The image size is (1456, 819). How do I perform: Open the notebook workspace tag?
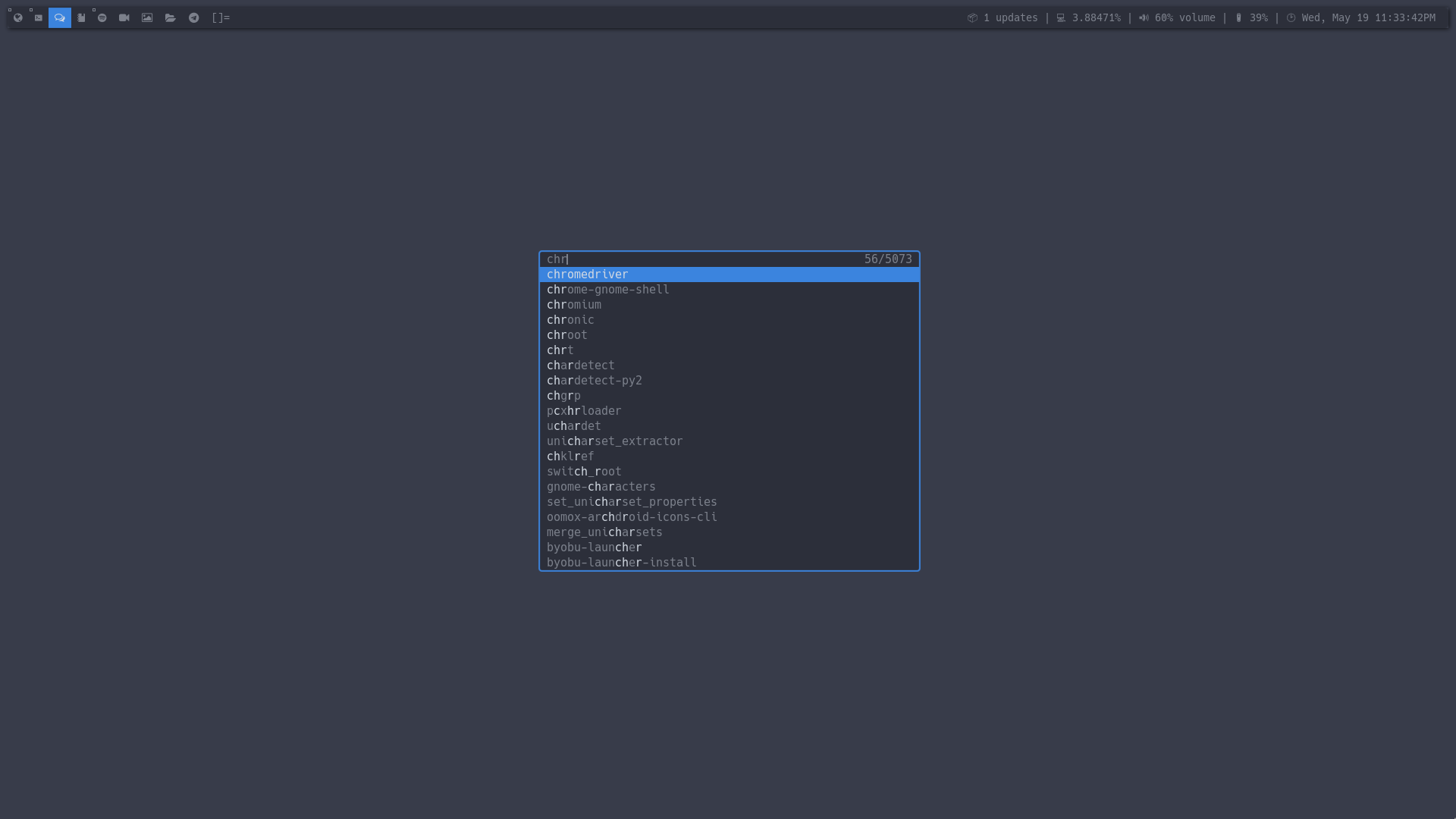tap(81, 17)
